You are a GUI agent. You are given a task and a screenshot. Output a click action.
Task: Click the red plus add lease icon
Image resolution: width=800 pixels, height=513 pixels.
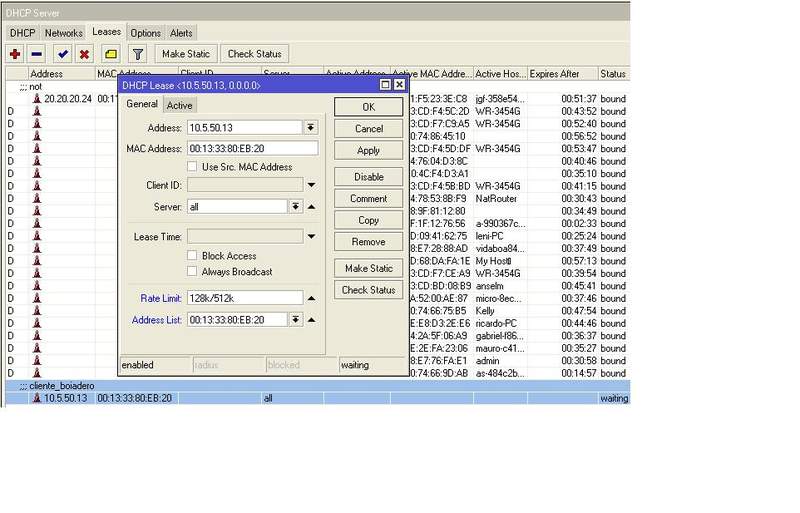click(x=15, y=54)
